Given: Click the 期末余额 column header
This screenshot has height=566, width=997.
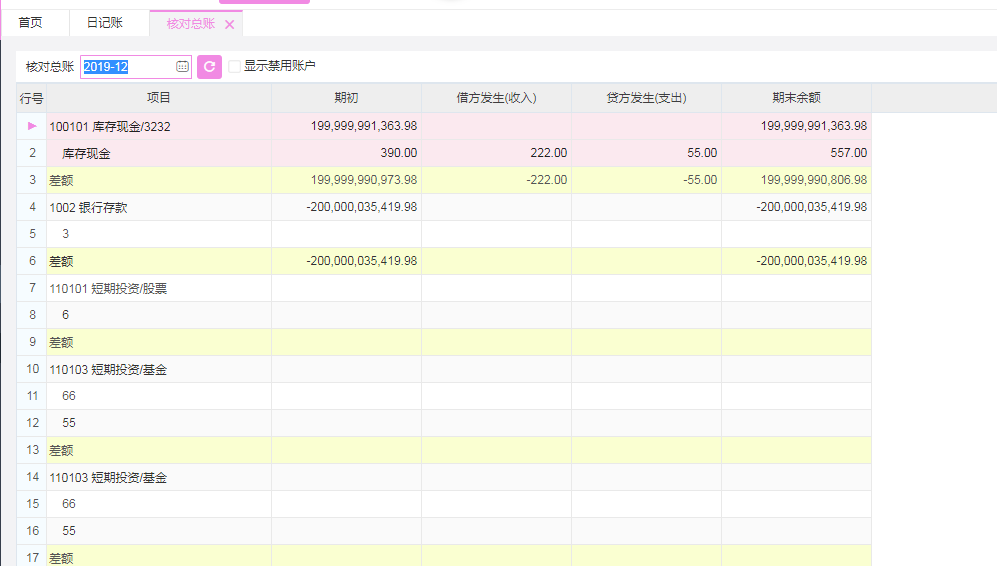Looking at the screenshot, I should (797, 98).
